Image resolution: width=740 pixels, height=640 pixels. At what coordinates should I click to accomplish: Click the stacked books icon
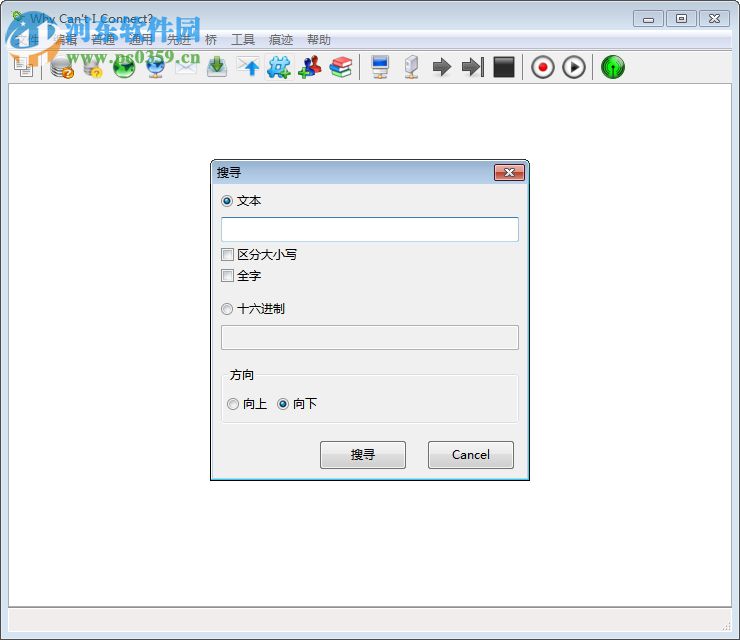341,67
